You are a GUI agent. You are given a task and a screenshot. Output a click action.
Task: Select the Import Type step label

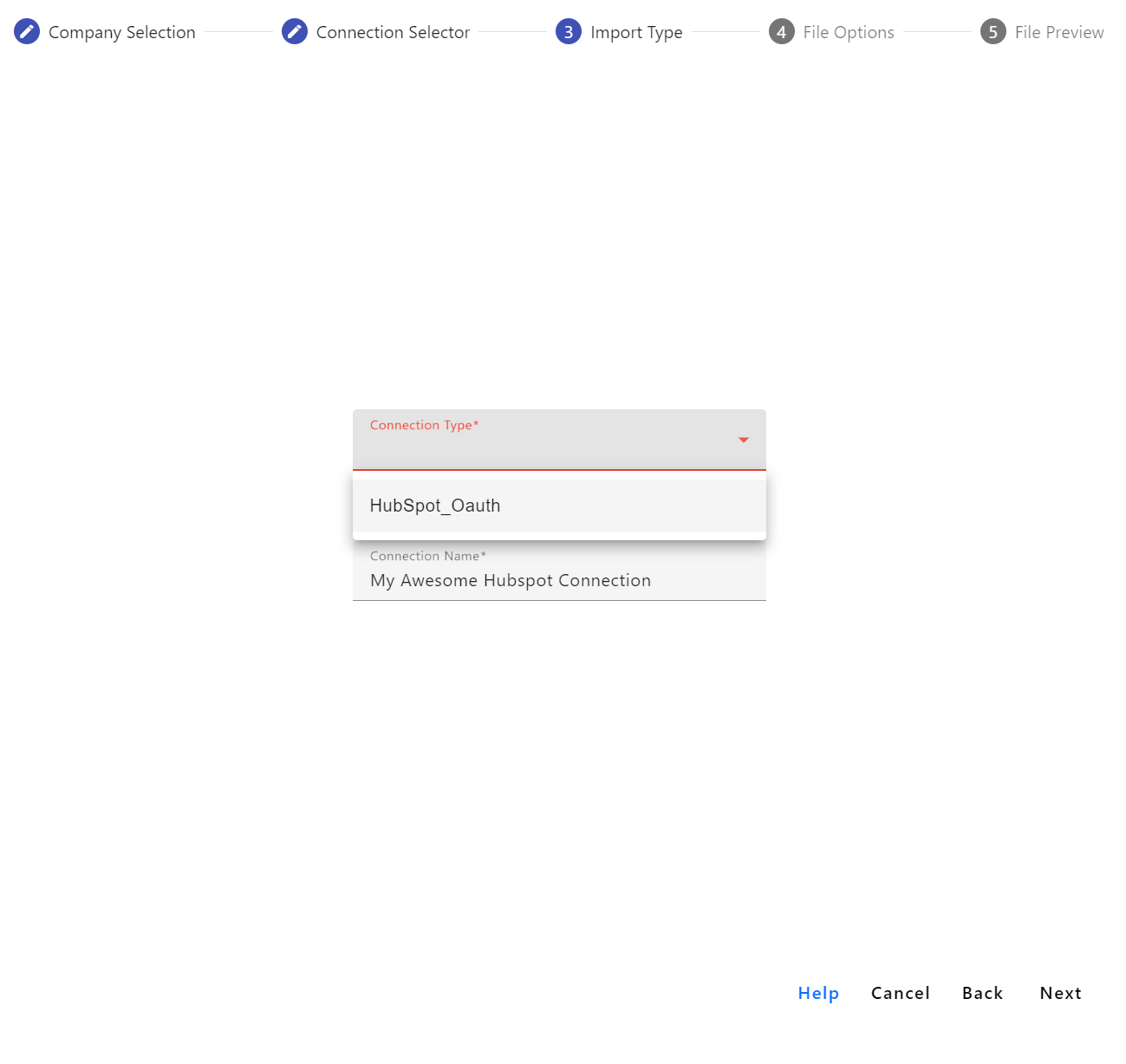point(636,32)
